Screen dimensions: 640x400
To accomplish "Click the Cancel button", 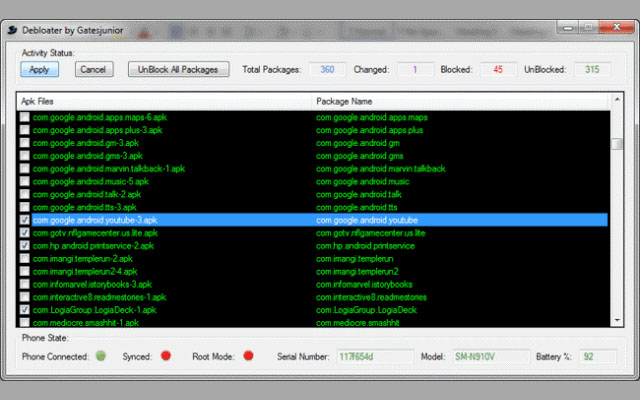I will pos(94,69).
